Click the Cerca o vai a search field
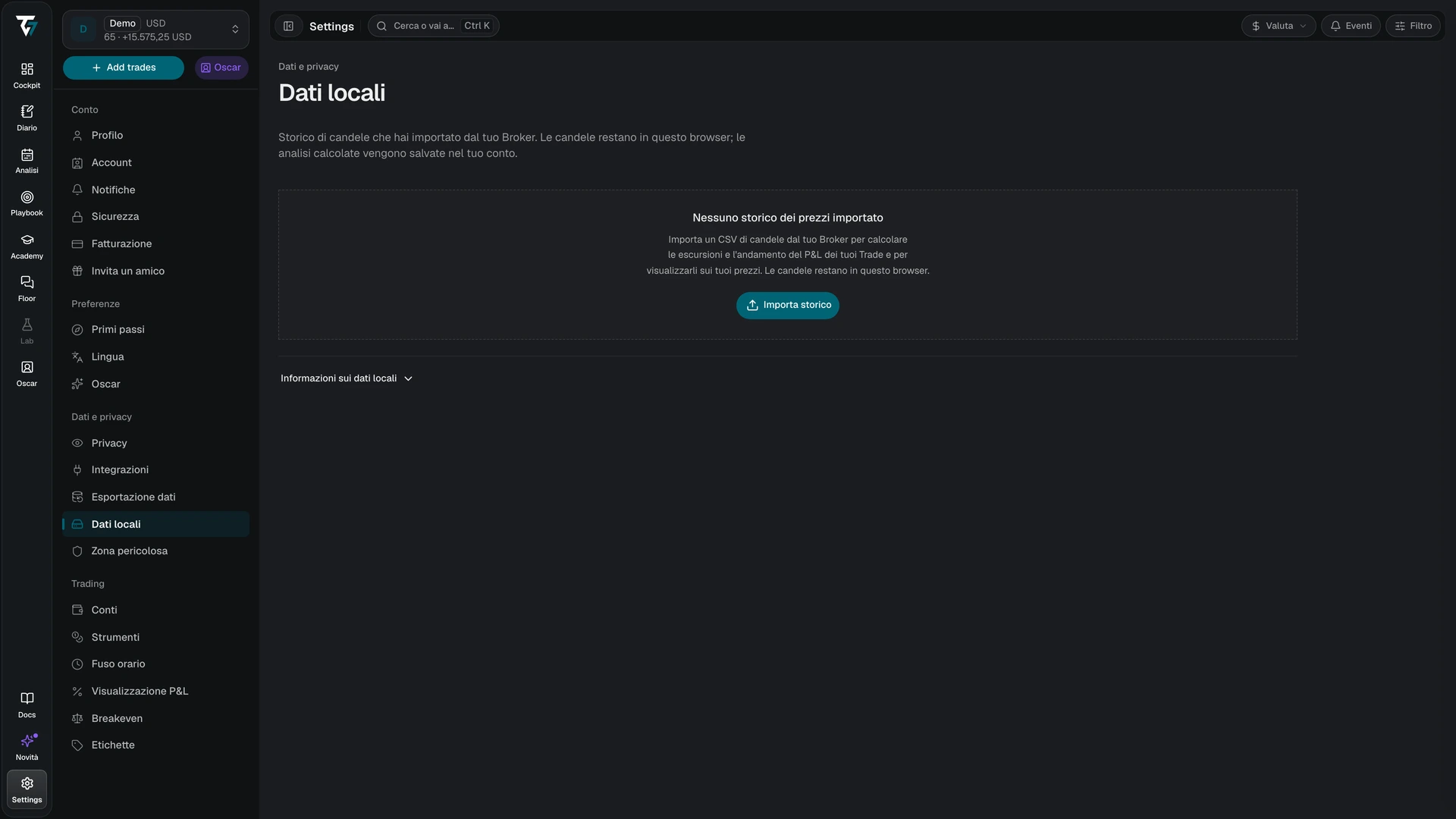Viewport: 1456px width, 819px height. (x=434, y=26)
